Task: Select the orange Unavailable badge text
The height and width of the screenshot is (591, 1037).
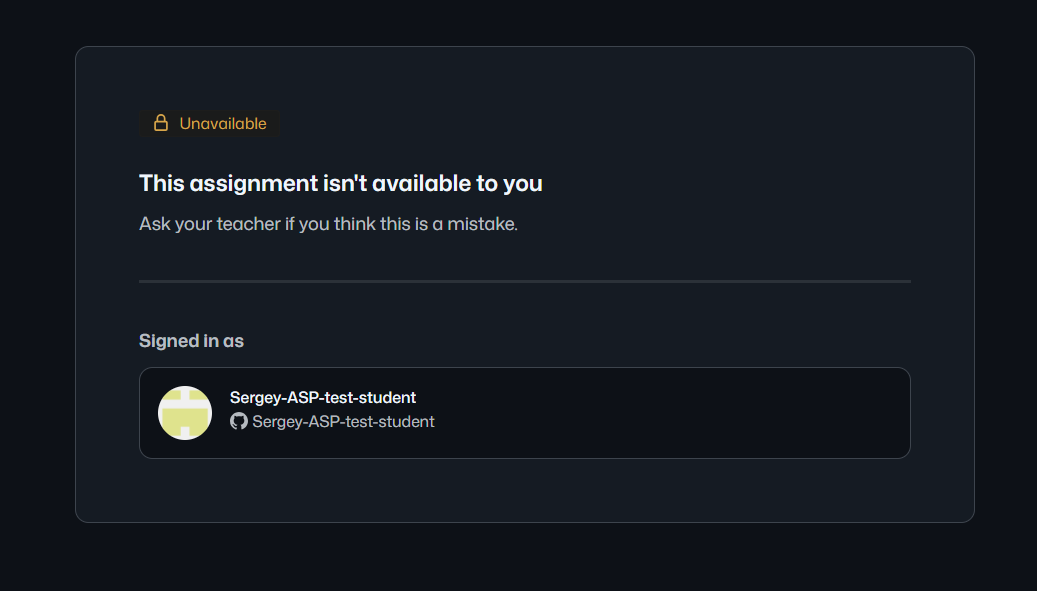Action: (x=223, y=124)
